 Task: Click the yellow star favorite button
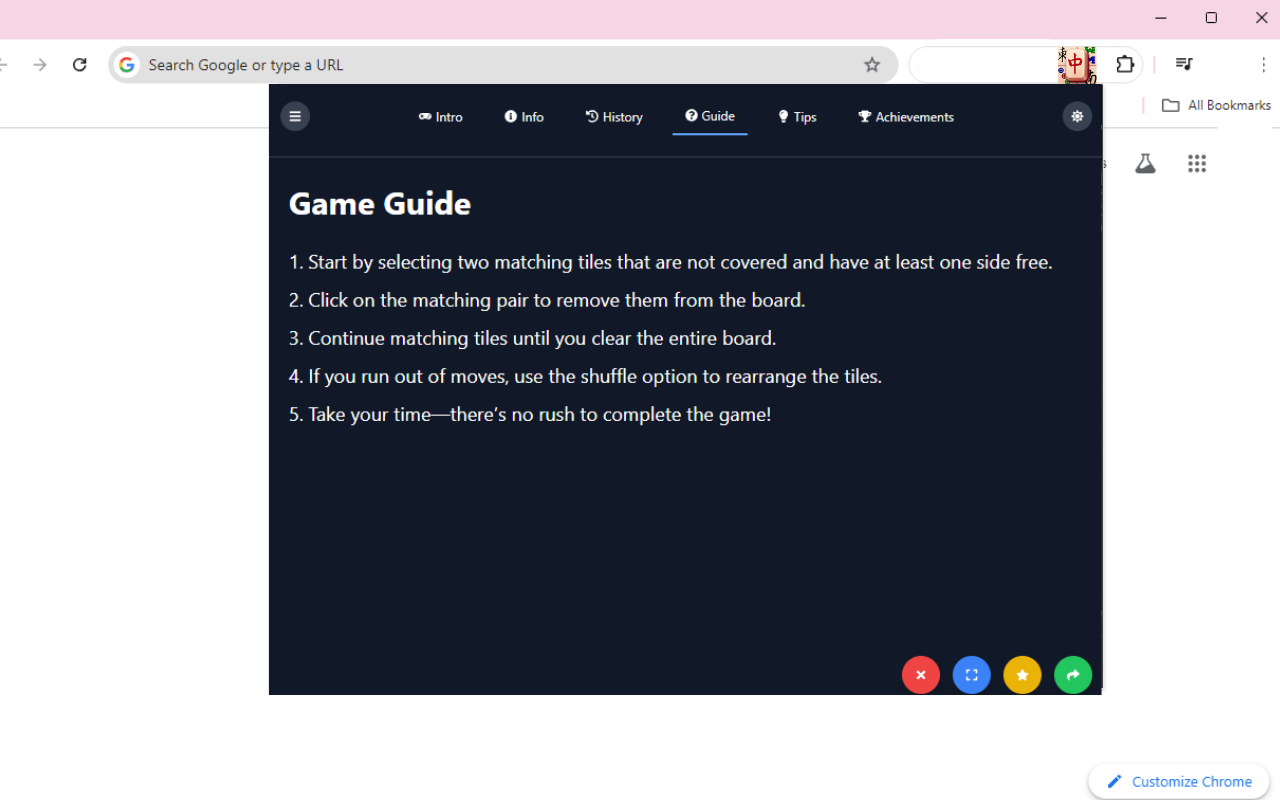[1022, 675]
